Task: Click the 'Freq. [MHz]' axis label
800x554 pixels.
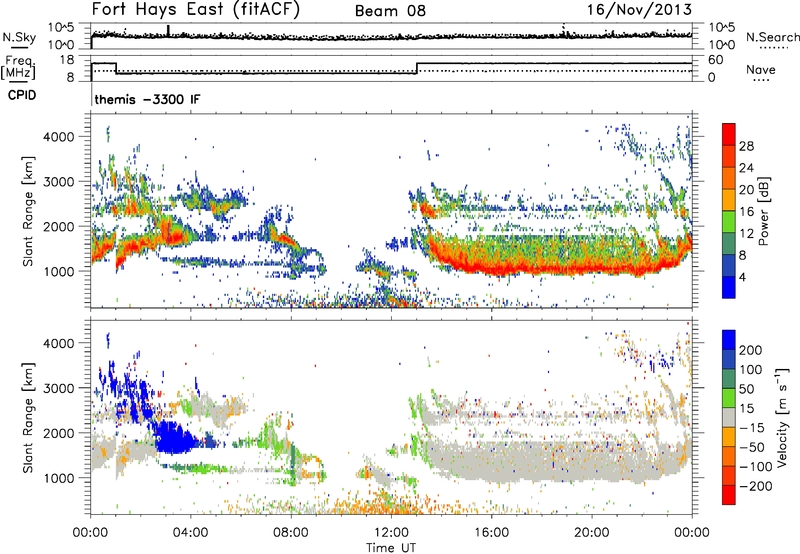Action: [18, 68]
